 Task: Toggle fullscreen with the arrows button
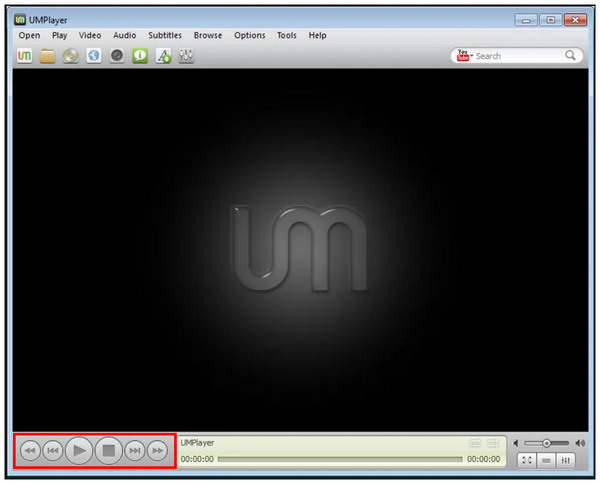(527, 460)
